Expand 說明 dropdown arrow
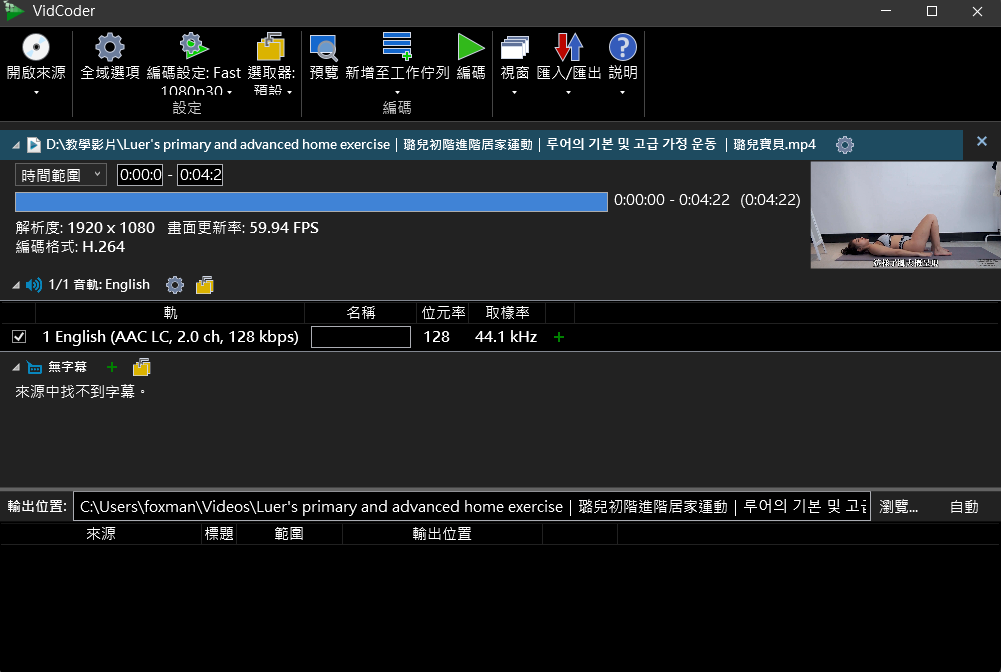Screen dimensions: 1001x672 click(x=622, y=93)
